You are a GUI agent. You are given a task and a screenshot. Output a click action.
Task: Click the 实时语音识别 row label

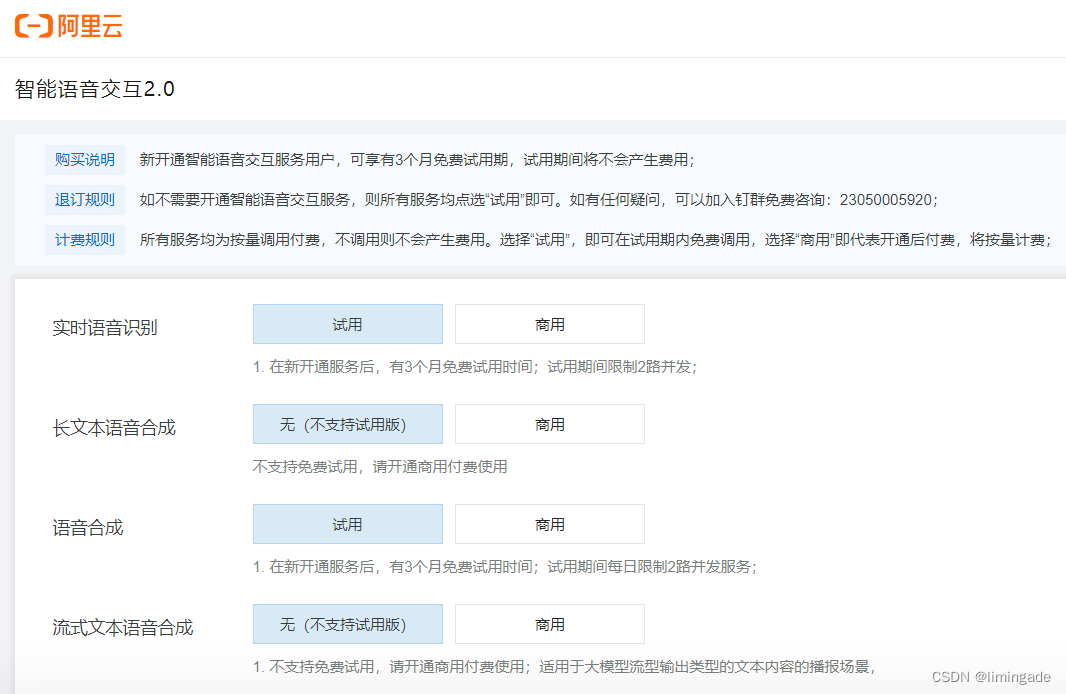pos(105,328)
